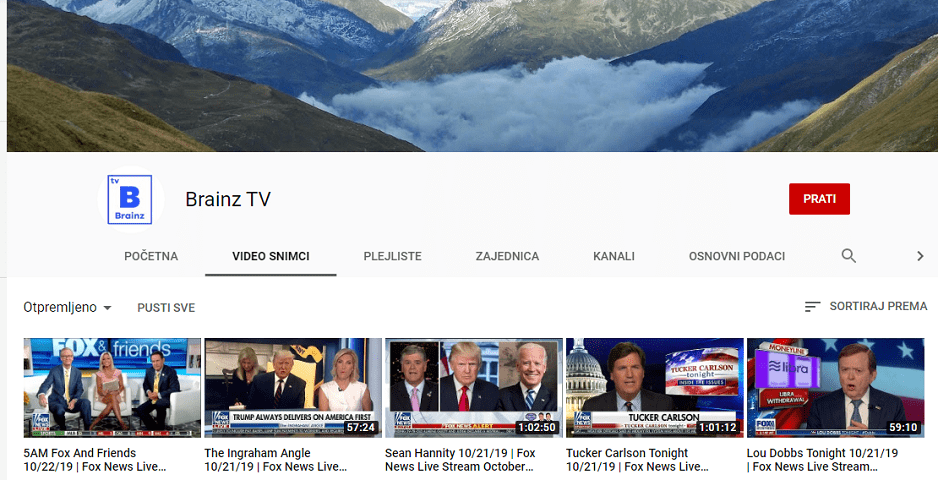Viewport: 938px width, 480px height.
Task: Open the PLEJLISTE tab
Action: (x=392, y=256)
